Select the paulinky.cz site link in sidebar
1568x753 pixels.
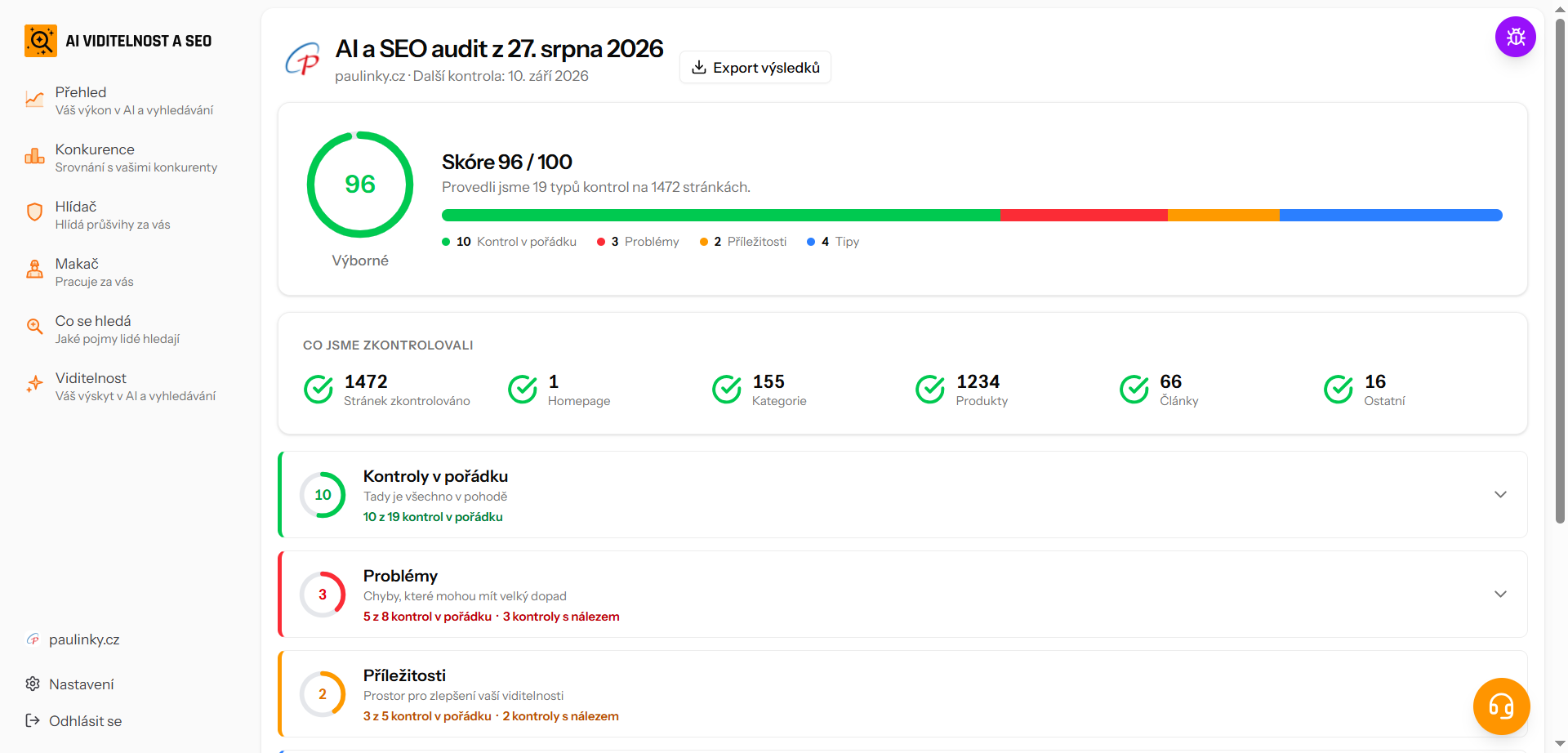click(73, 639)
